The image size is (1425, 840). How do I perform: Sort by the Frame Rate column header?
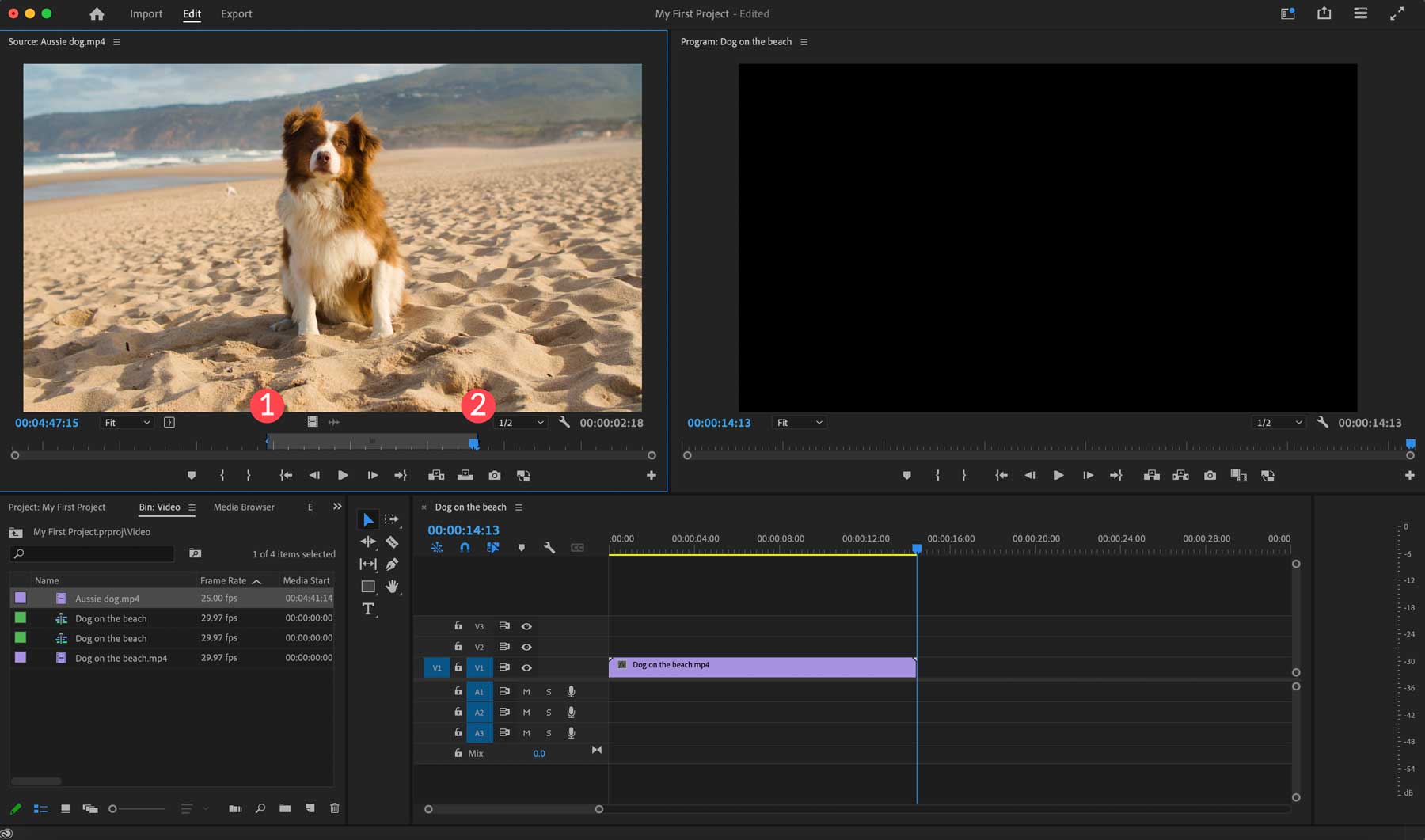point(223,580)
